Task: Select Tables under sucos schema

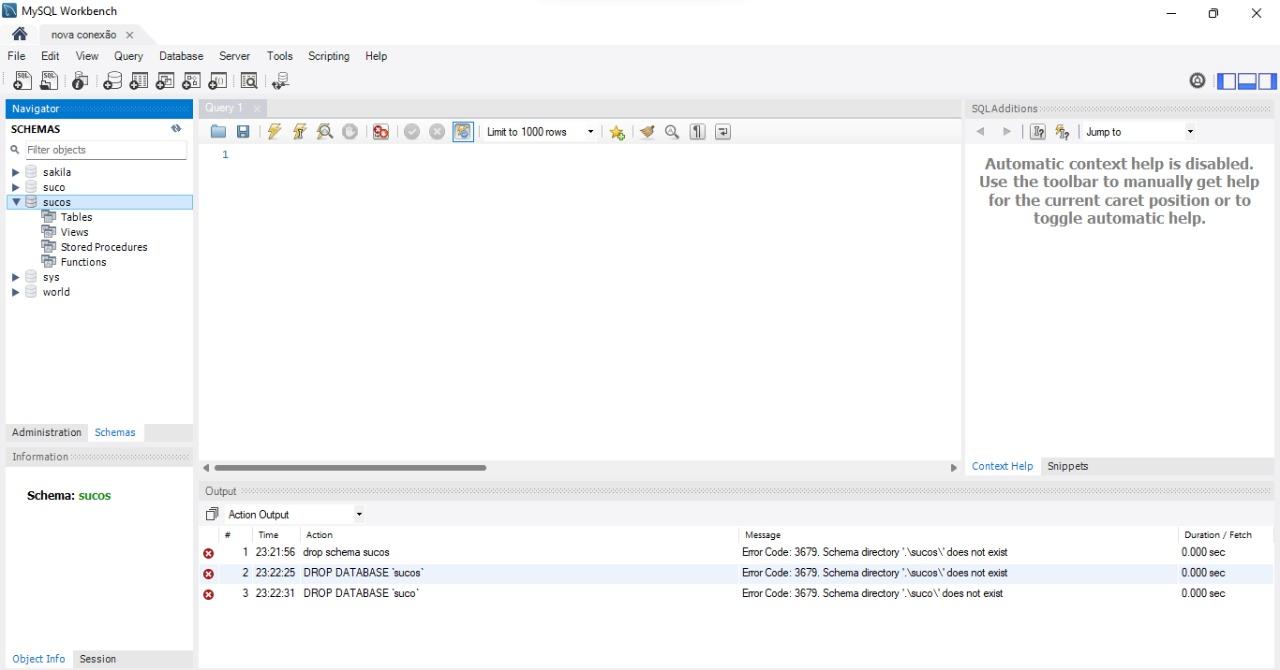Action: [x=76, y=217]
